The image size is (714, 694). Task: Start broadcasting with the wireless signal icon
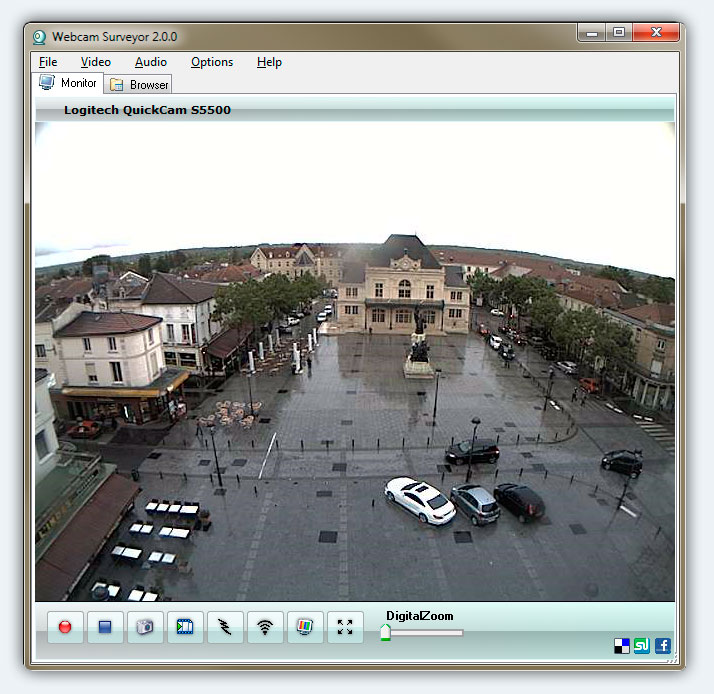[265, 627]
